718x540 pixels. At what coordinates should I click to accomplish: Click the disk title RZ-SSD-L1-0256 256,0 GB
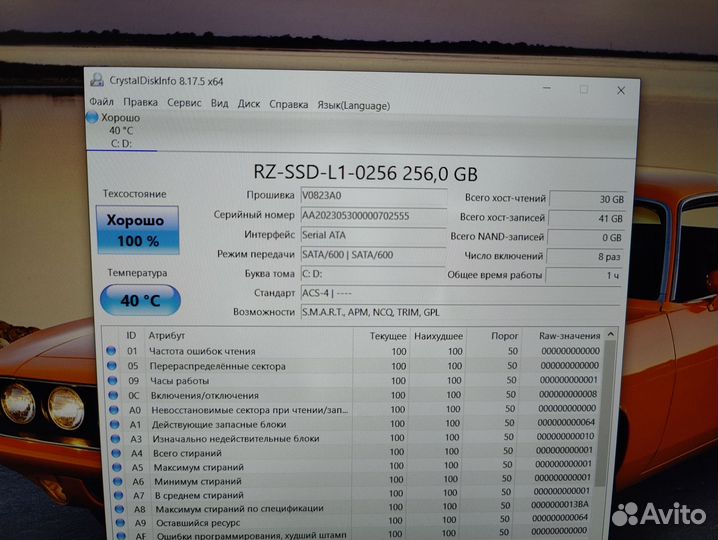[x=365, y=173]
